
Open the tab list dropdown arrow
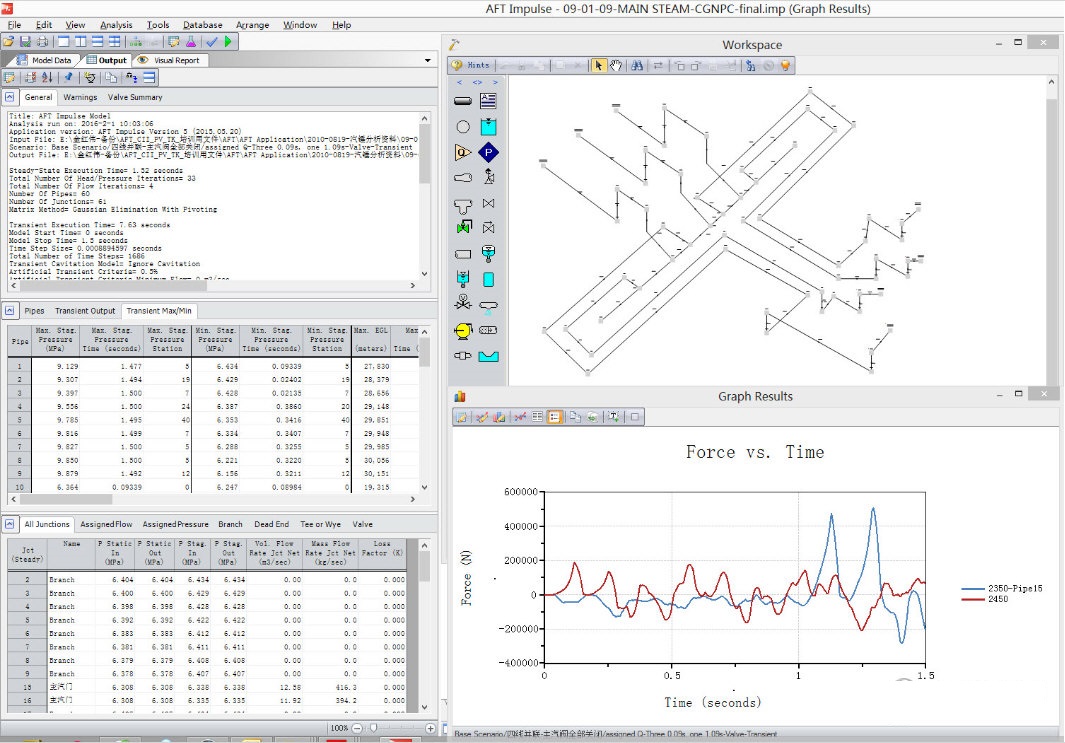coord(428,60)
